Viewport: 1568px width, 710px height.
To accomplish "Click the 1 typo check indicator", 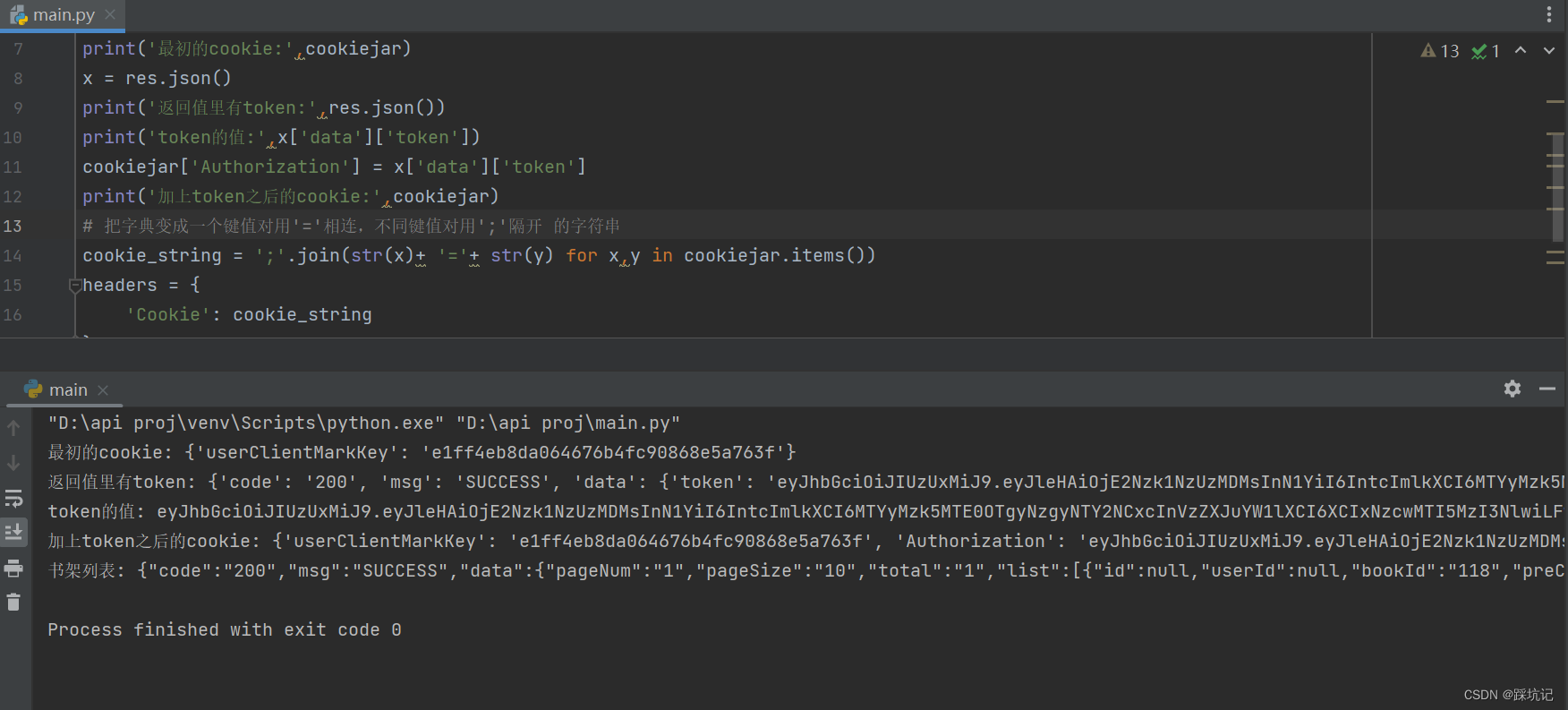I will click(1486, 51).
